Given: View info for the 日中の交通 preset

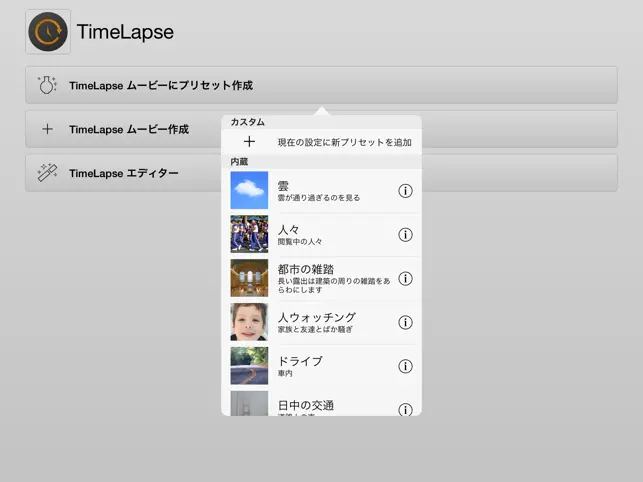Looking at the screenshot, I should tap(405, 409).
